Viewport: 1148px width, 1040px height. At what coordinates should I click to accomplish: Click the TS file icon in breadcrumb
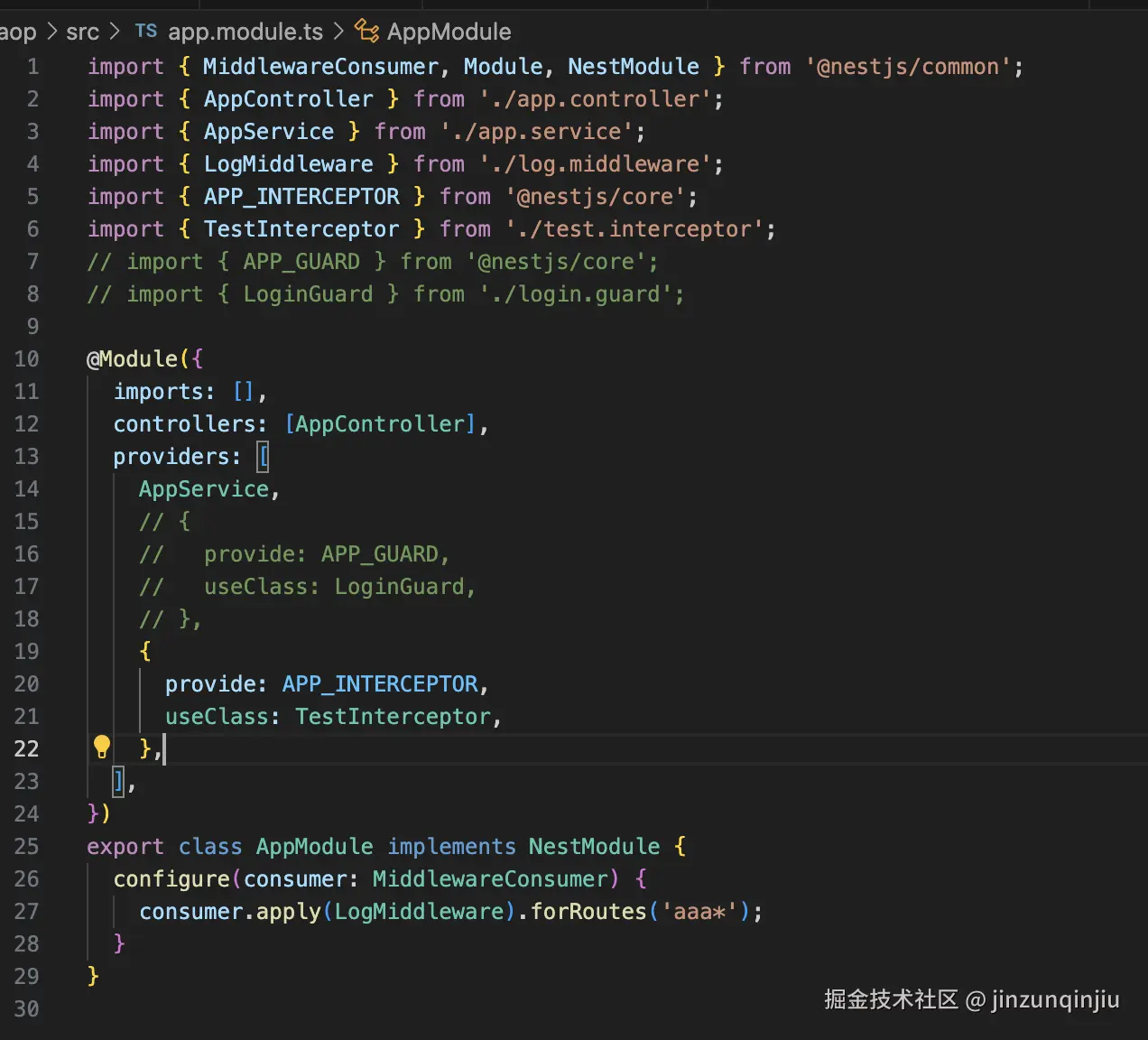(x=146, y=32)
